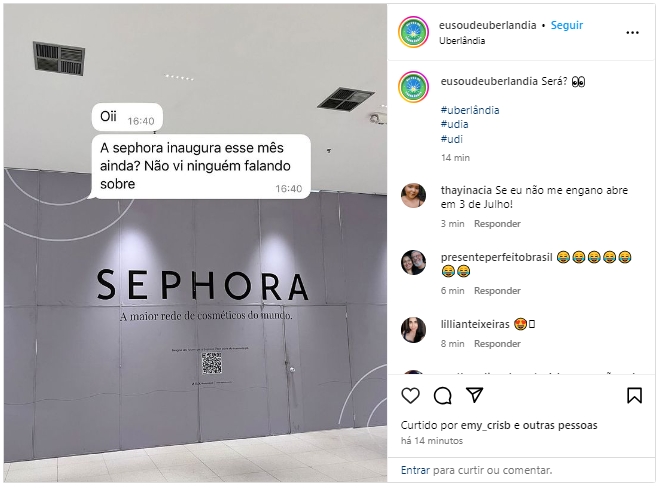This screenshot has width=661, height=490.
Task: Click the Sephora storefront post image
Action: [195, 243]
